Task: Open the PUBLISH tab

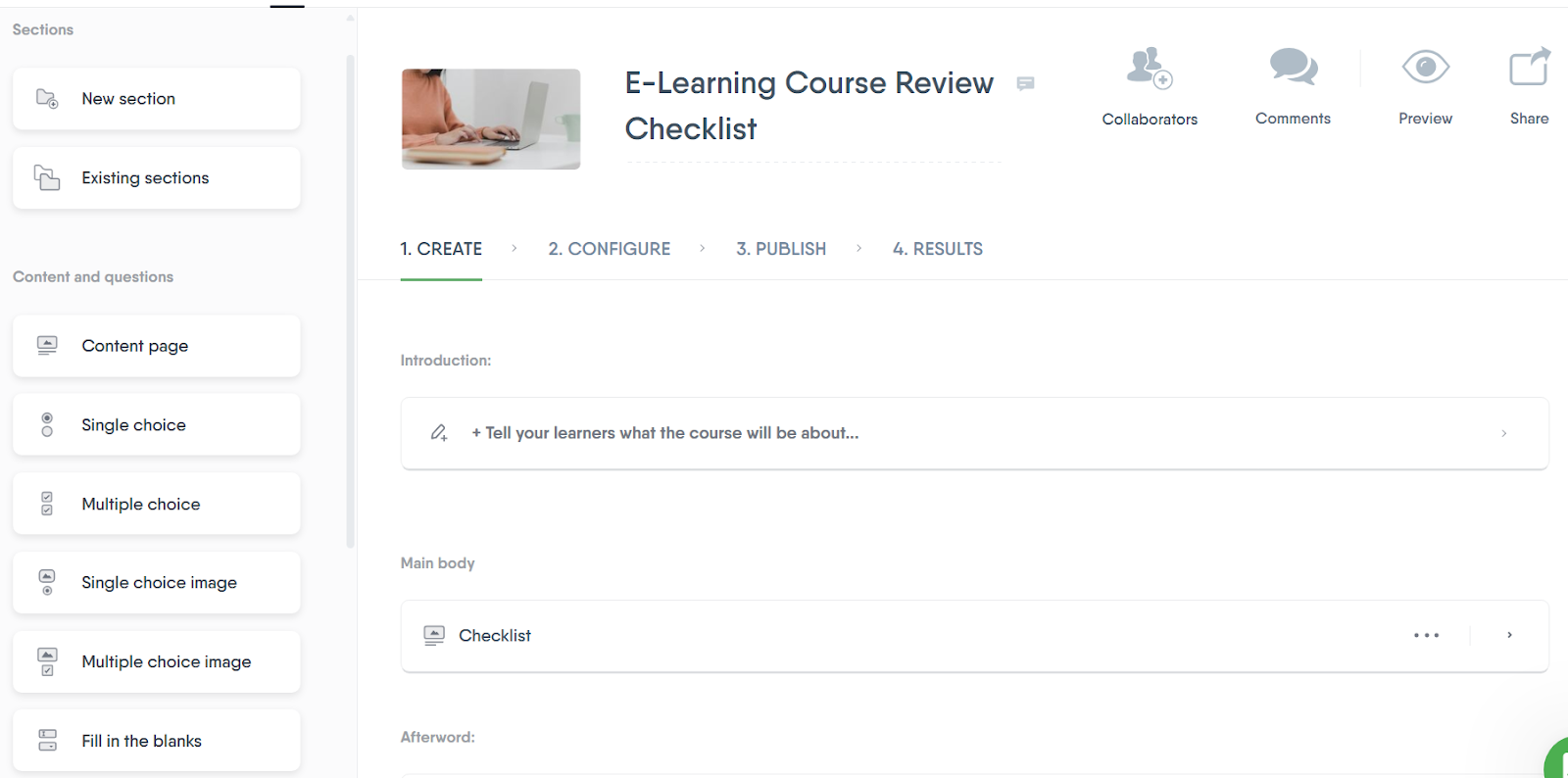Action: pyautogui.click(x=780, y=248)
